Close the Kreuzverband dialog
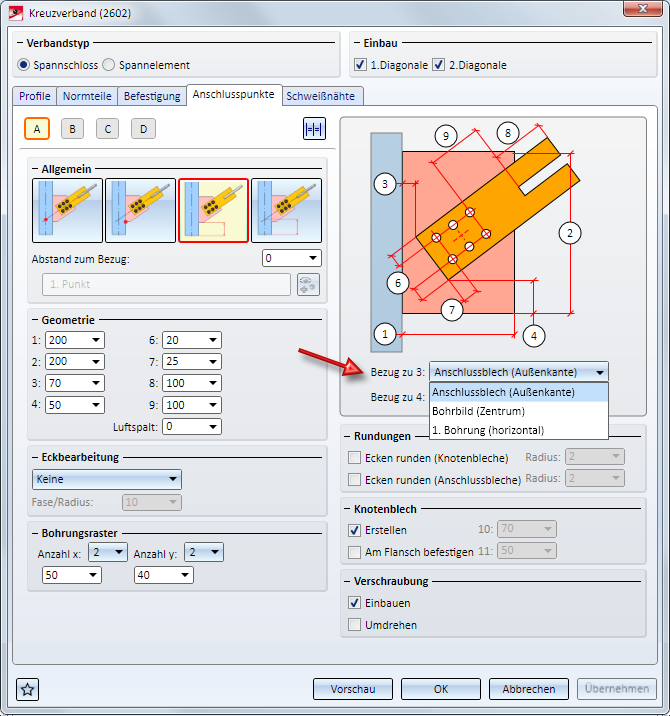 point(643,9)
